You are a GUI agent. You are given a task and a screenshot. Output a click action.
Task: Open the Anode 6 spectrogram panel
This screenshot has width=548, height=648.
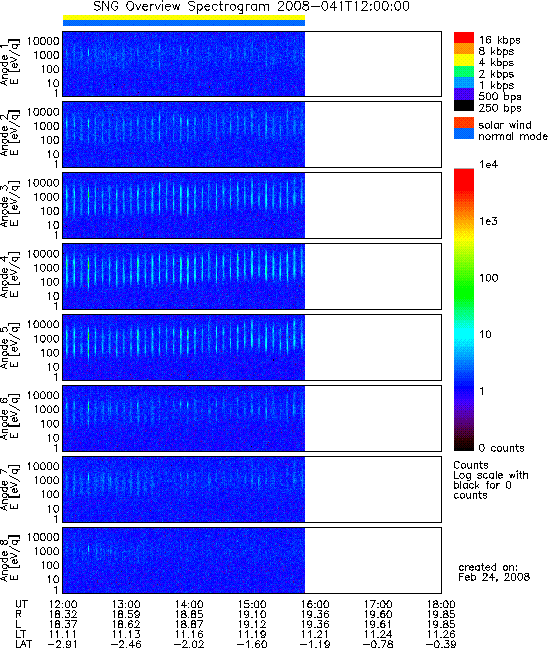click(252, 418)
